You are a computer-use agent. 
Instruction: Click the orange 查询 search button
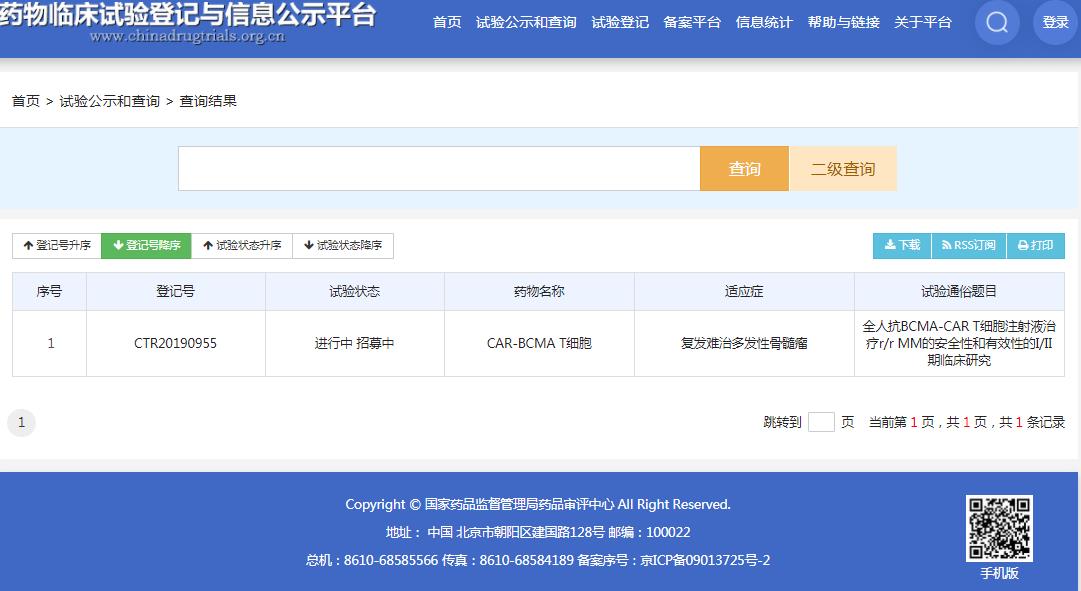(744, 169)
